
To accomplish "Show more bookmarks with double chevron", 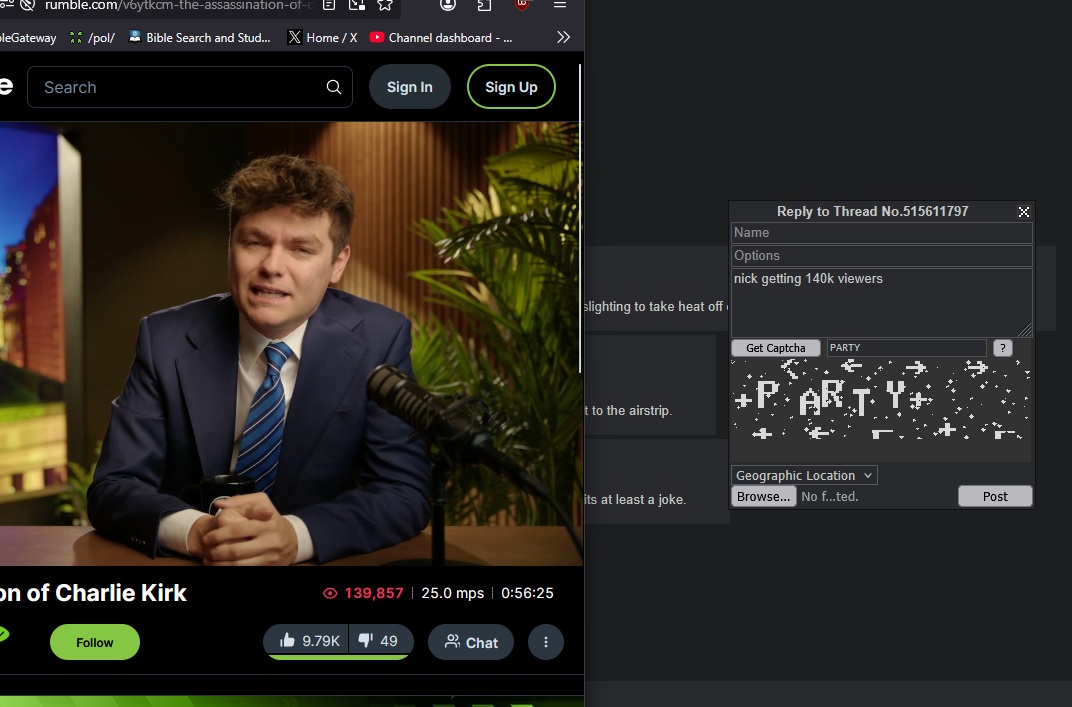I will click(x=563, y=38).
